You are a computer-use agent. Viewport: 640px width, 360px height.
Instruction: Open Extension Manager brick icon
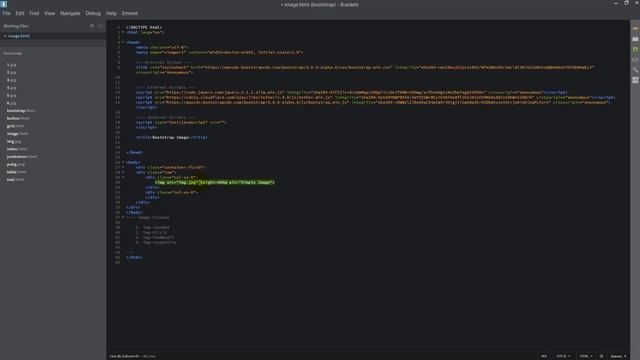(x=635, y=39)
